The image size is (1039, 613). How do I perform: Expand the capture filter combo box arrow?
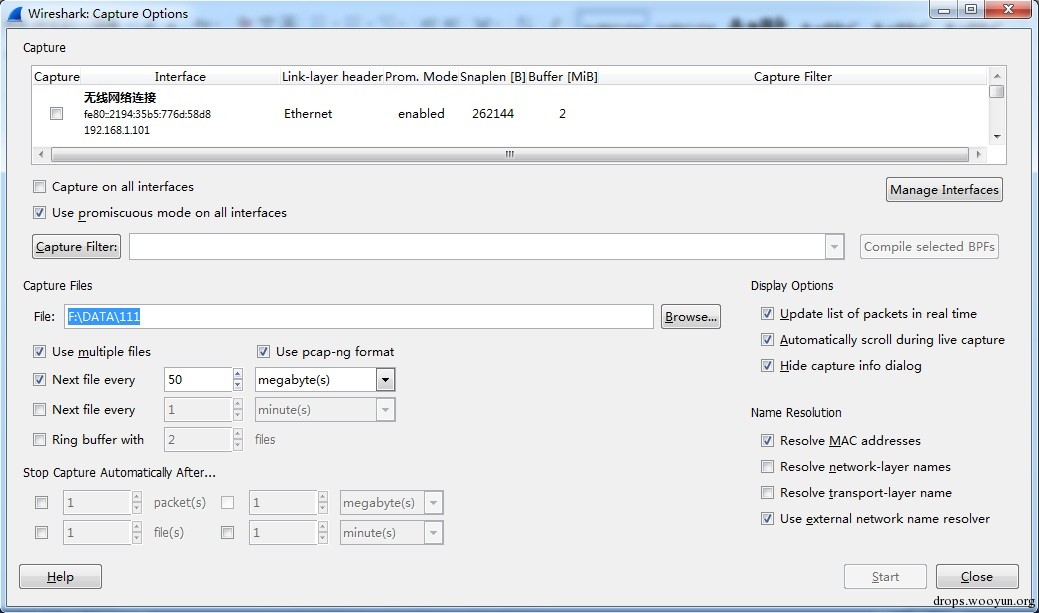coord(834,247)
